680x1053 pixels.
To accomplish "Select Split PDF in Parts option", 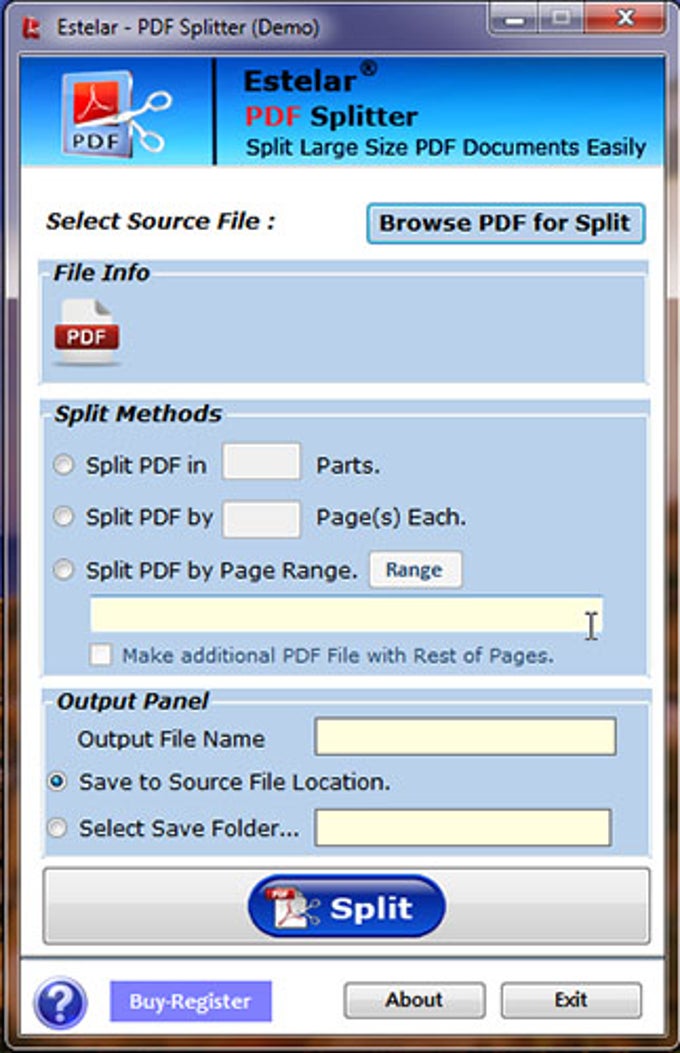I will tap(64, 465).
